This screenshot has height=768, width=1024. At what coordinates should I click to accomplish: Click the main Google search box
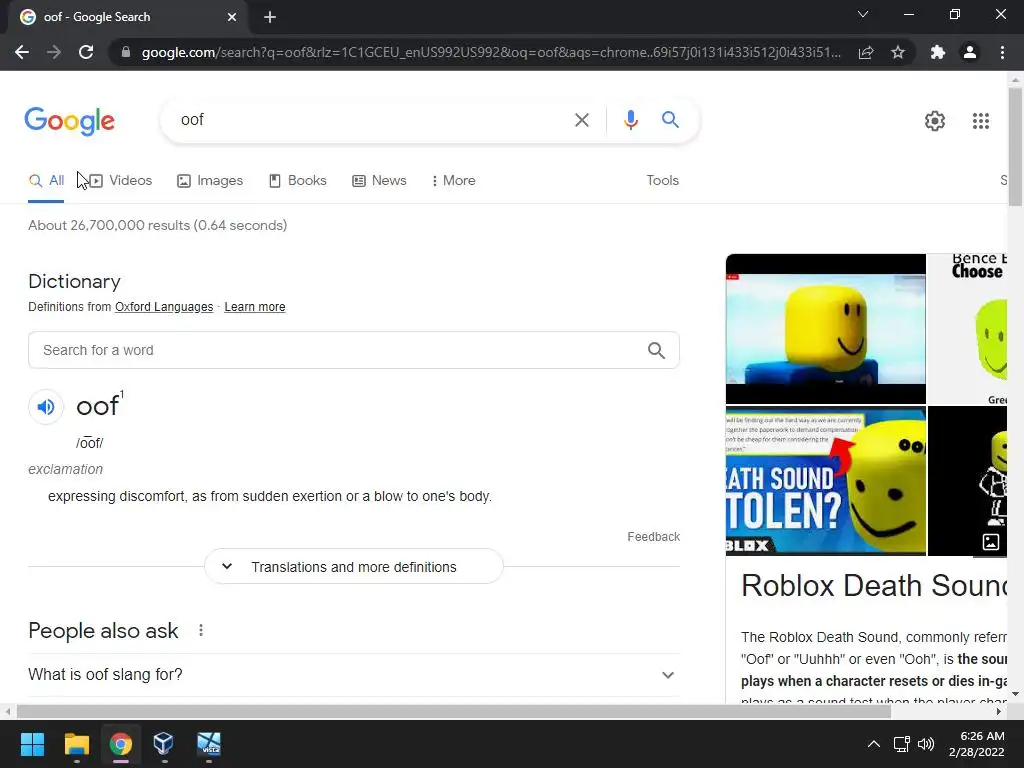click(372, 120)
